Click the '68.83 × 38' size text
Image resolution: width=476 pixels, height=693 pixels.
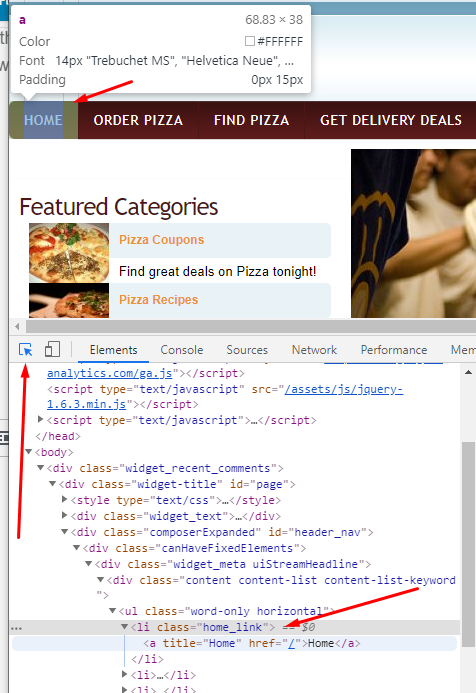click(x=274, y=20)
